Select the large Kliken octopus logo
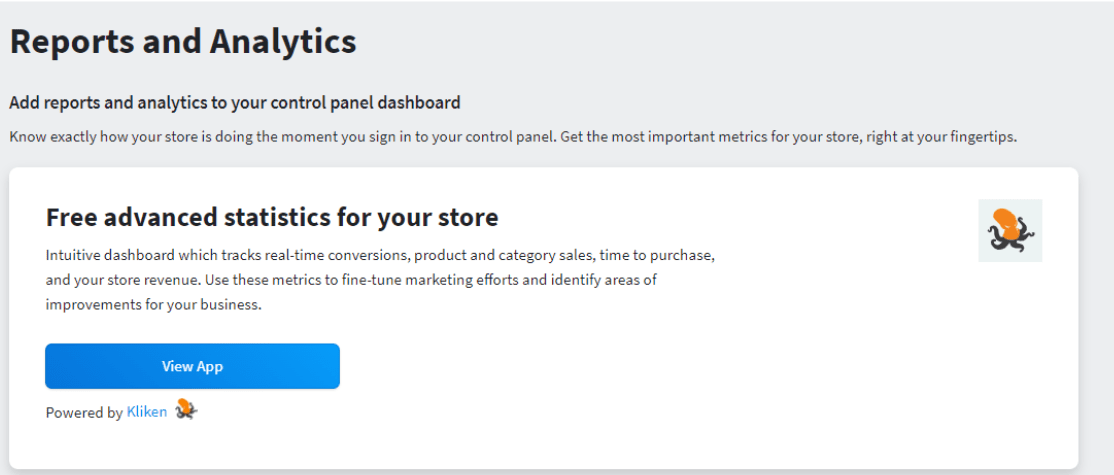 pos(1010,231)
